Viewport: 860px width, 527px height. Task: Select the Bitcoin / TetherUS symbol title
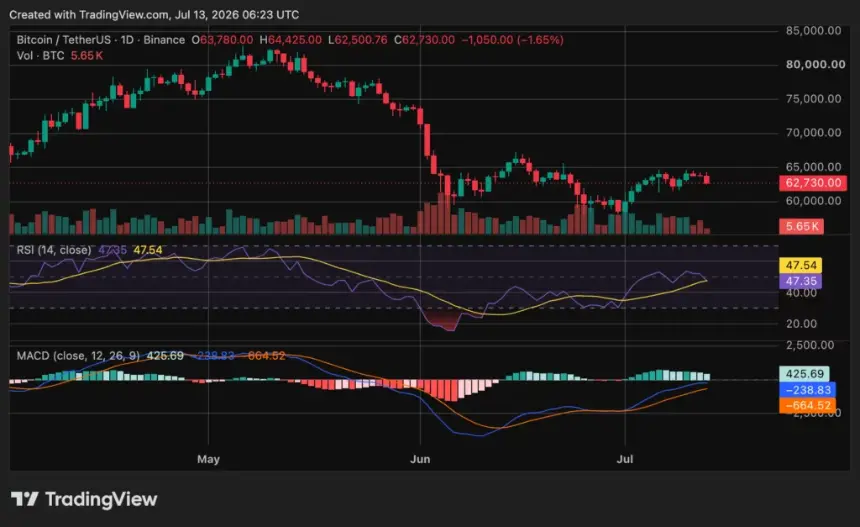coord(64,40)
